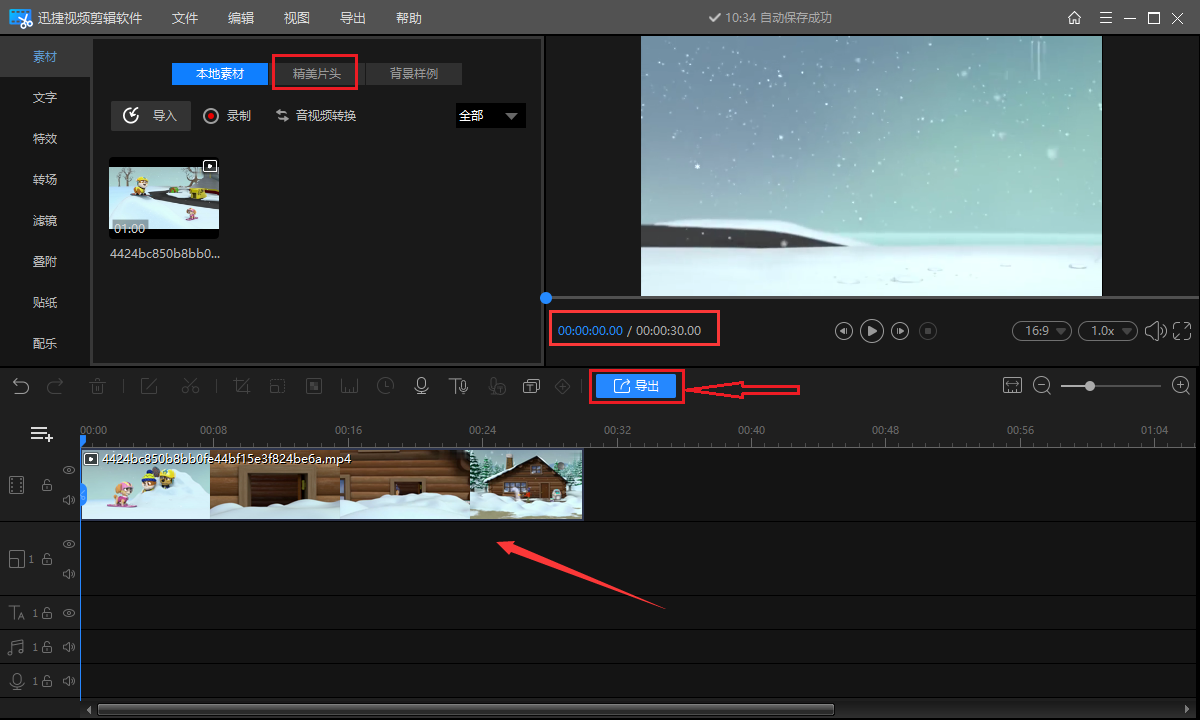Open the 转场 sidebar section
1200x720 pixels.
[x=45, y=180]
